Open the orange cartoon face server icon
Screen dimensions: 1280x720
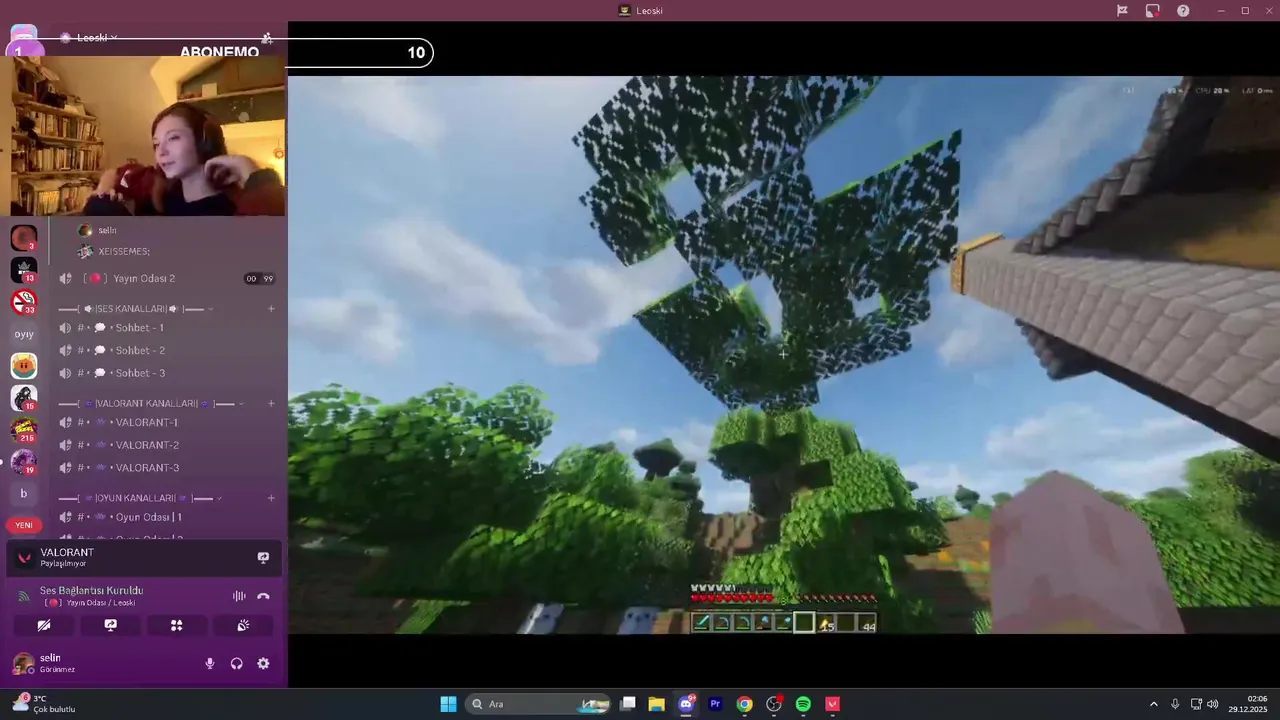point(24,366)
